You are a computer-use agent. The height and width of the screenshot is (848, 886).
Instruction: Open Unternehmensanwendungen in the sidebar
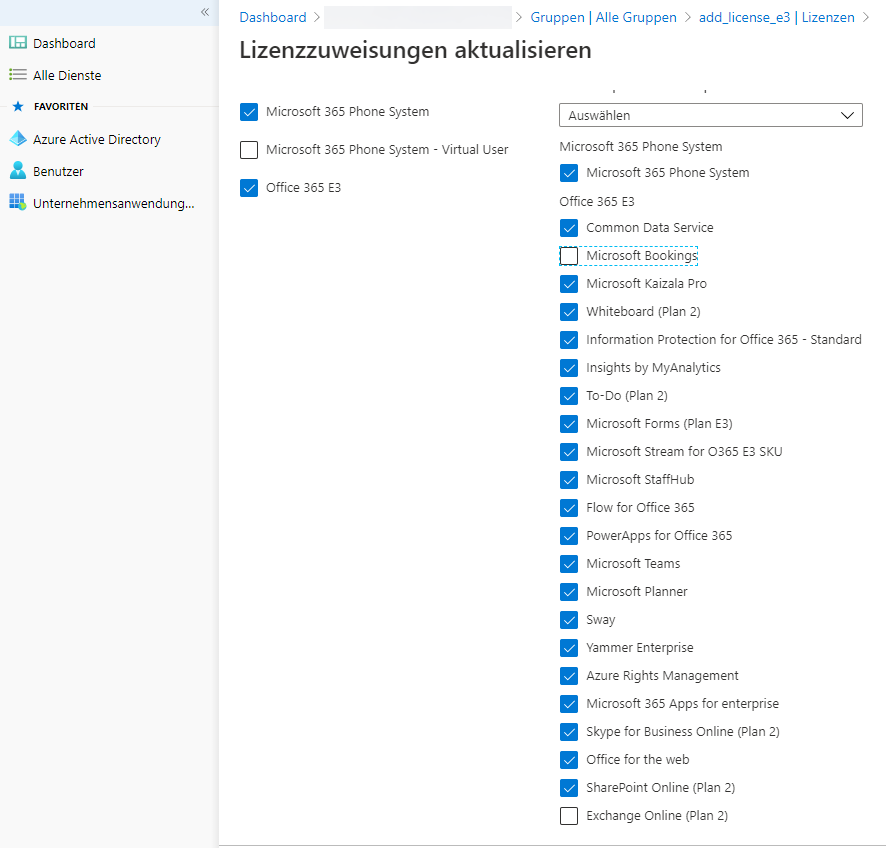click(x=114, y=203)
